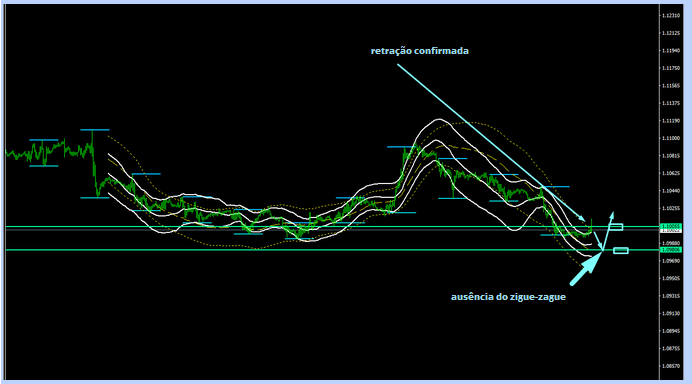Click the green 1.09806 price level tag
This screenshot has height=384, width=692.
tap(671, 250)
